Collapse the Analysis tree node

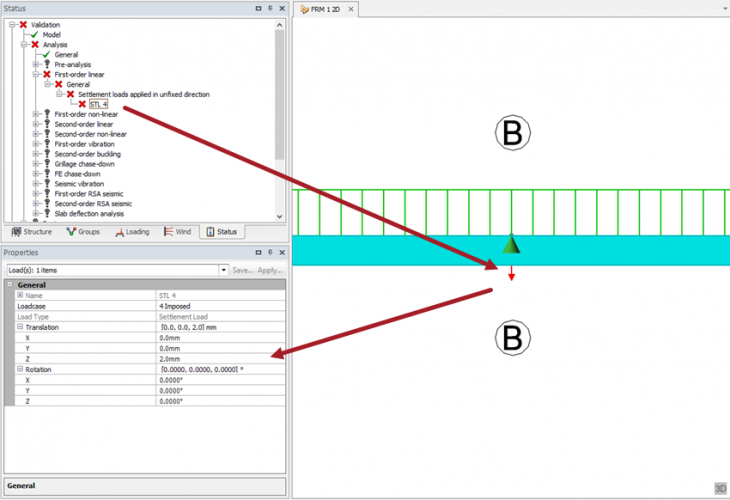click(24, 45)
